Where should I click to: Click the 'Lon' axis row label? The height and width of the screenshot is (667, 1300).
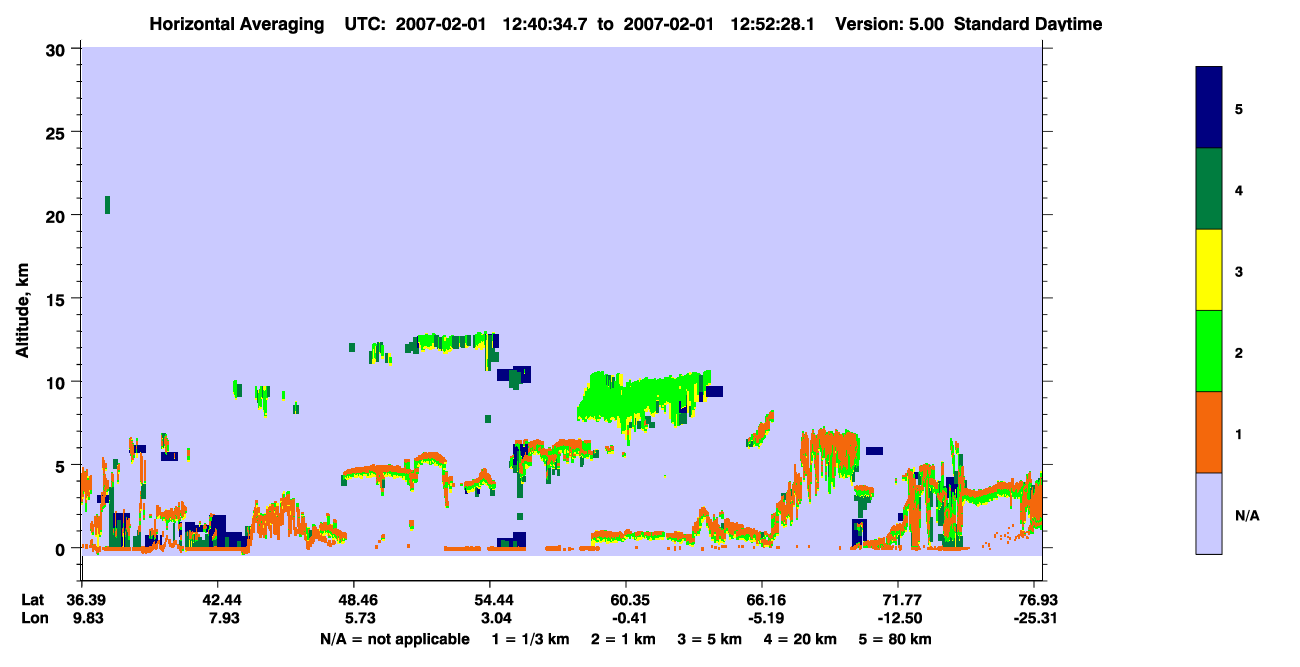coord(34,618)
